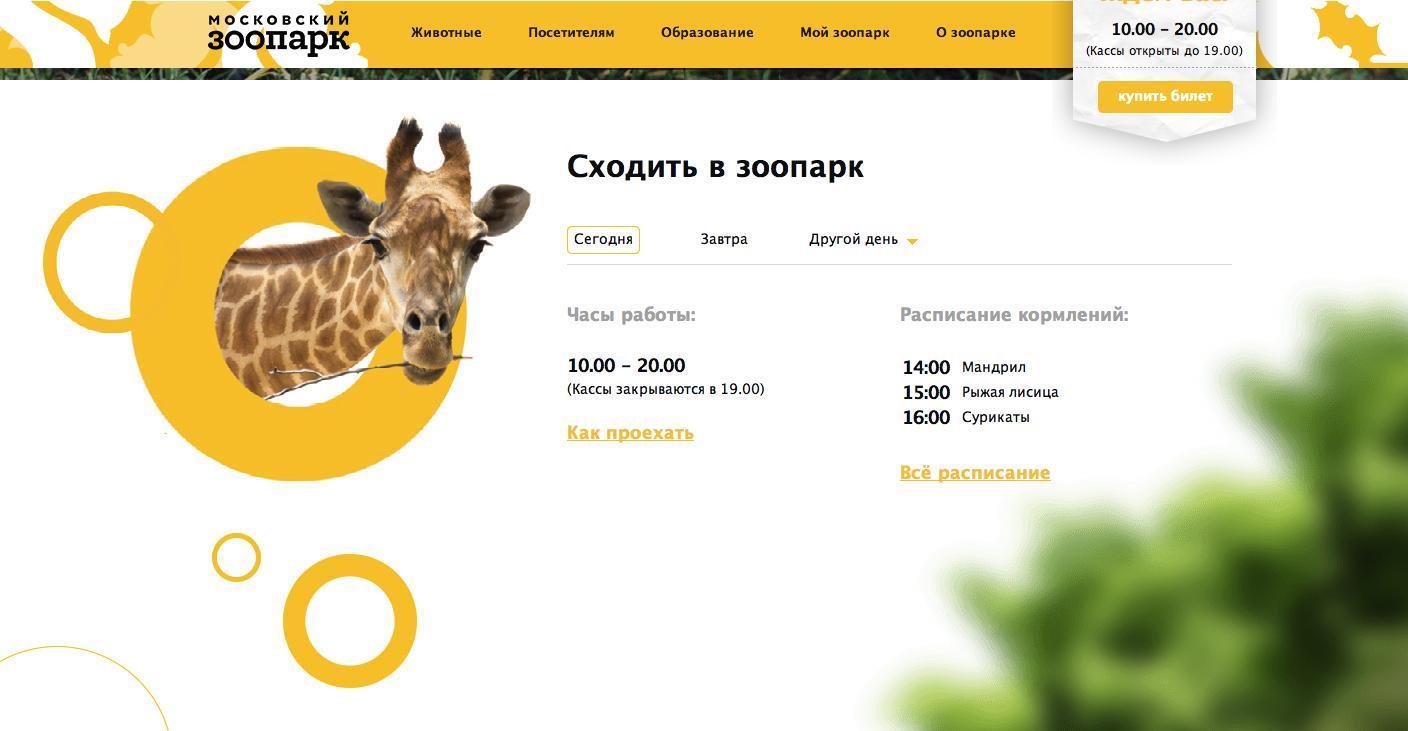Click the orange arrow next to Другой день
The image size is (1408, 731).
pos(912,241)
